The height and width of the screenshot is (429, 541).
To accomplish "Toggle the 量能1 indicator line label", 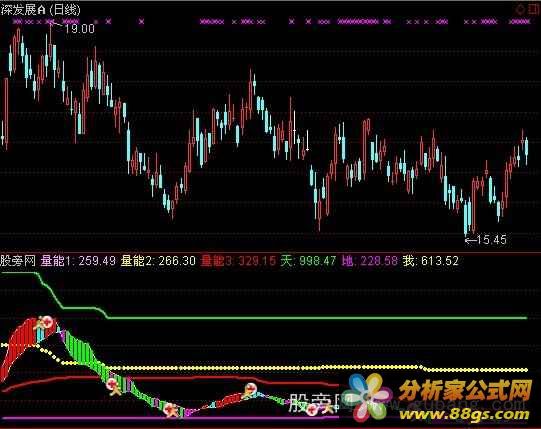I will click(x=78, y=261).
